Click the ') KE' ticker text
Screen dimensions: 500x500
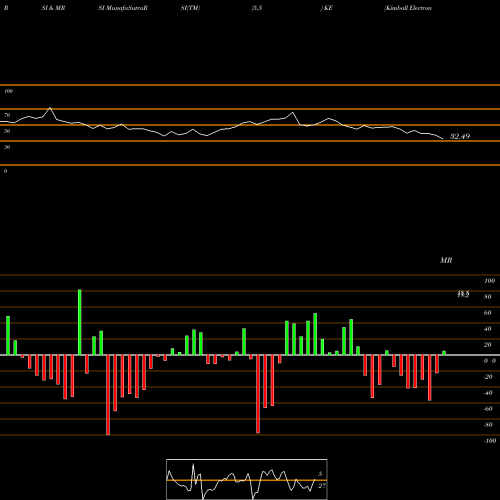coord(327,8)
